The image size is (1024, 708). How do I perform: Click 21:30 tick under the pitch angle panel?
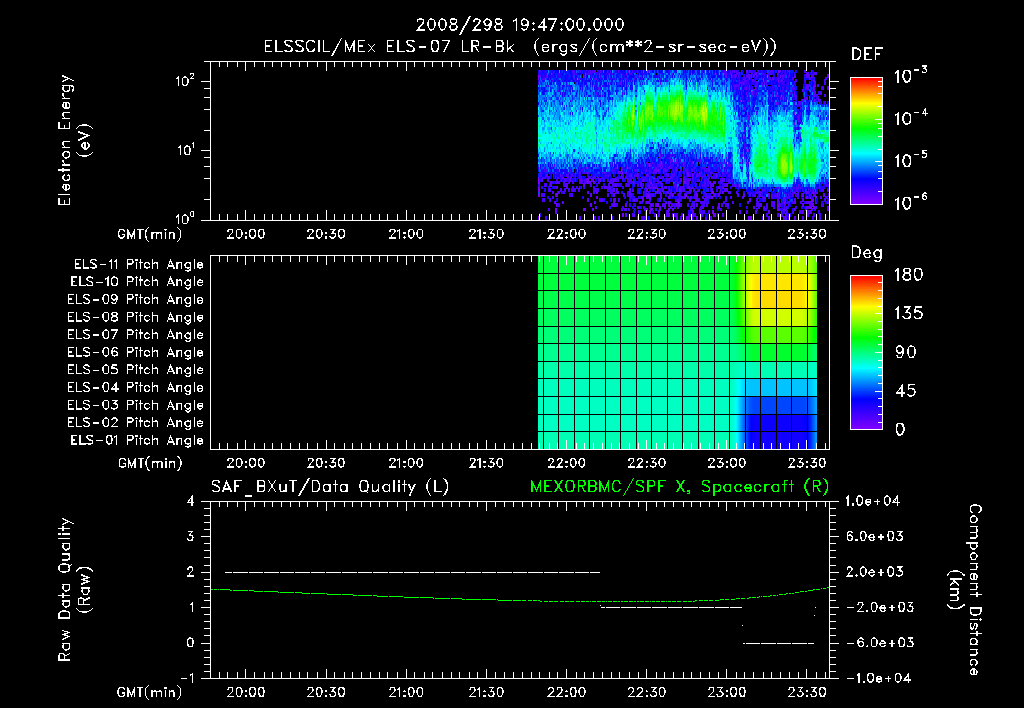click(486, 463)
